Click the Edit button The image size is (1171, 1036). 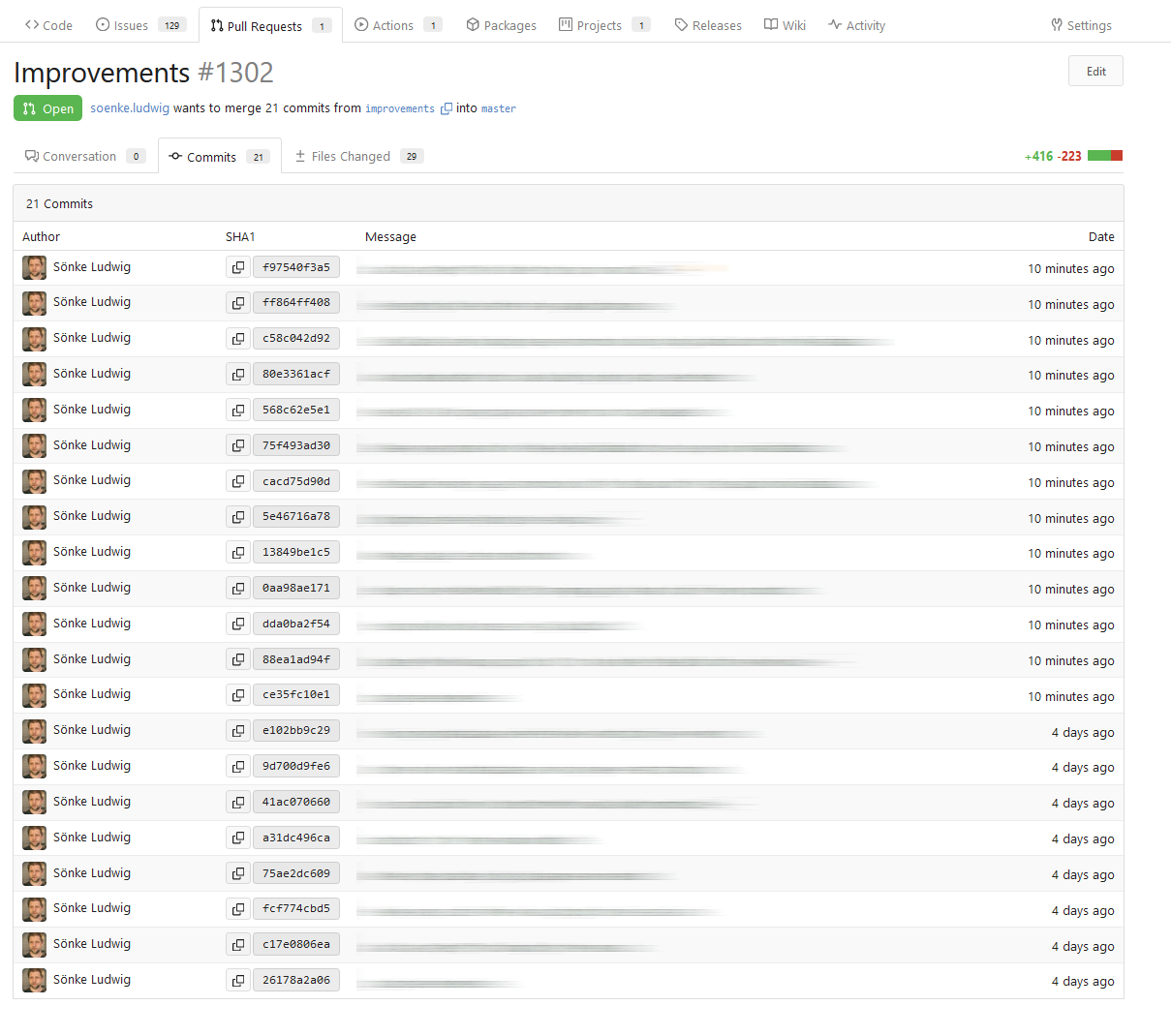[x=1094, y=70]
